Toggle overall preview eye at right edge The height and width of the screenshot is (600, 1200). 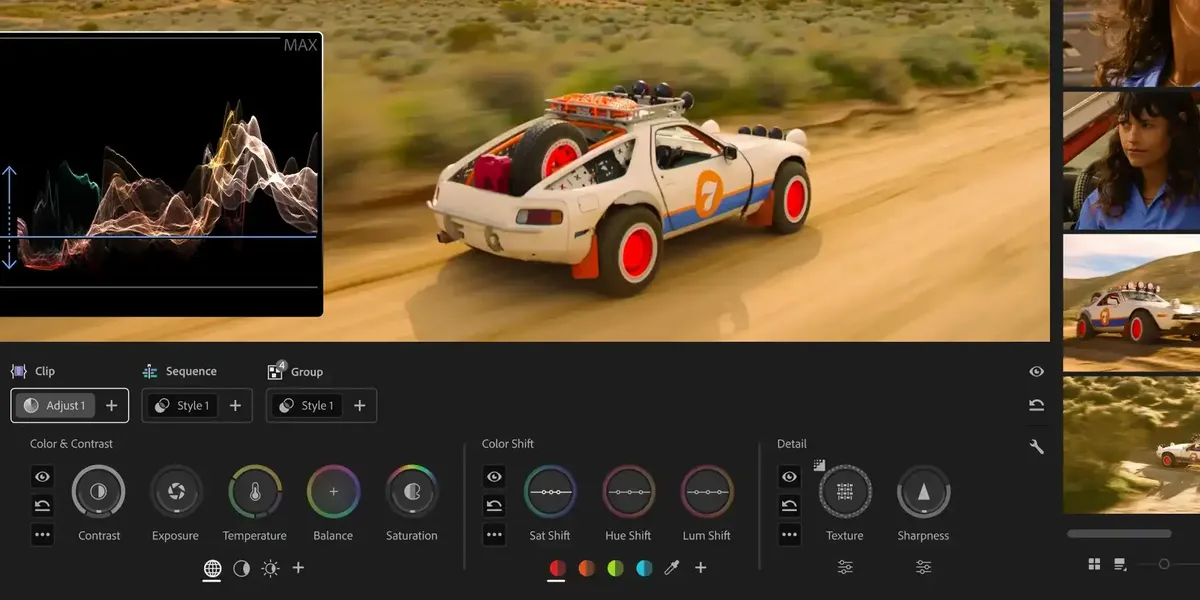click(1037, 371)
